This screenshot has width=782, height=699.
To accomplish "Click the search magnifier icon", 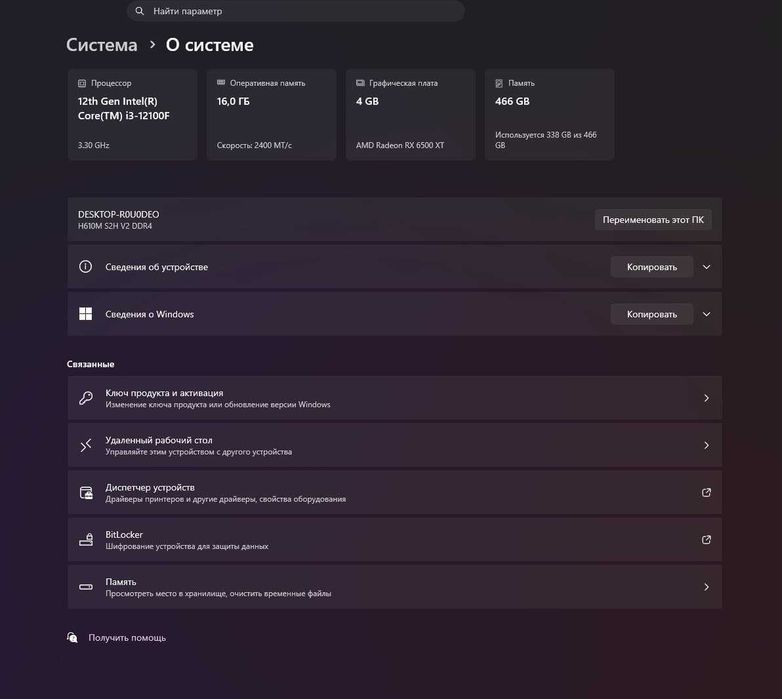I will tap(140, 11).
